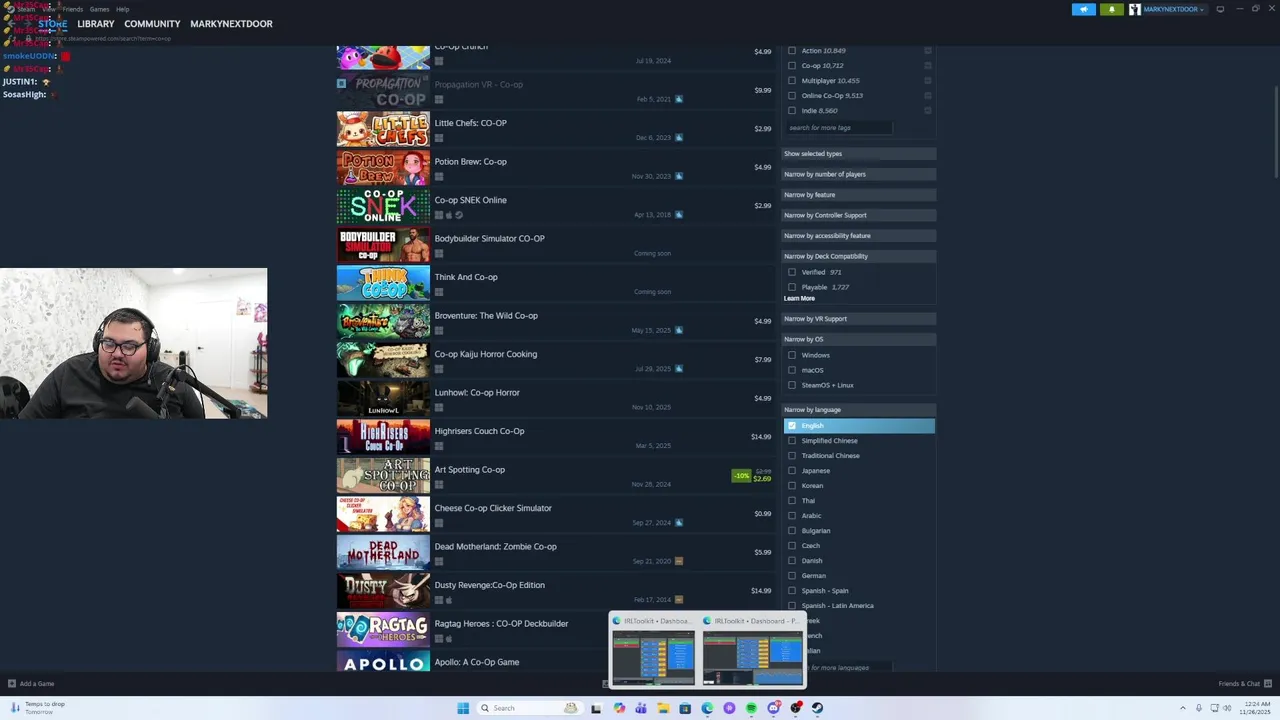Screen dimensions: 1280x720
Task: Exclude the Indie tag icon
Action: [x=928, y=111]
